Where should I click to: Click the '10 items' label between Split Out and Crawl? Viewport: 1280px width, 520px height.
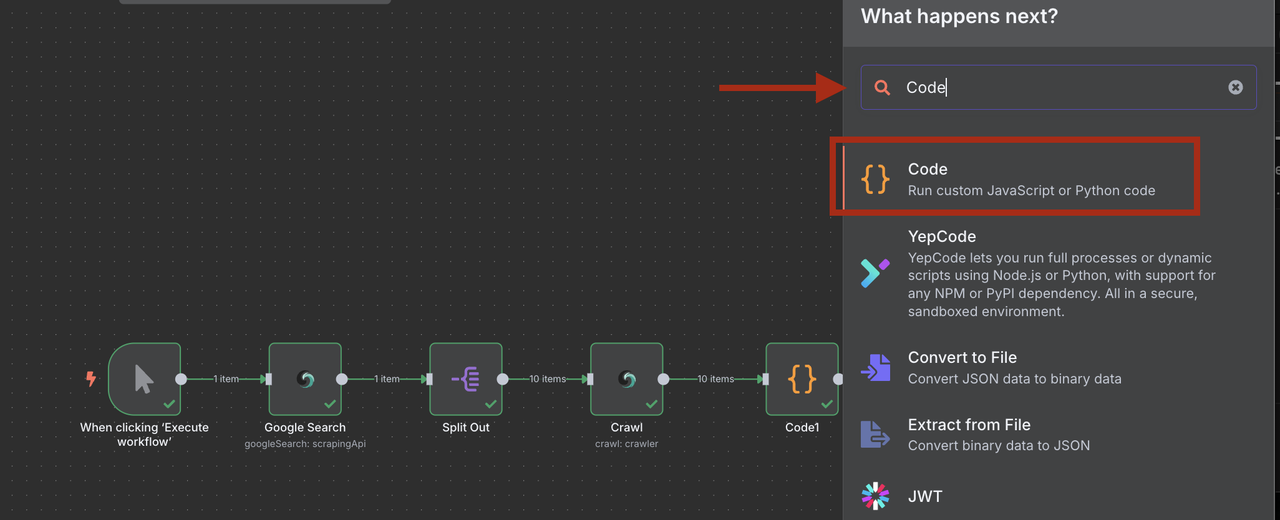(x=547, y=379)
